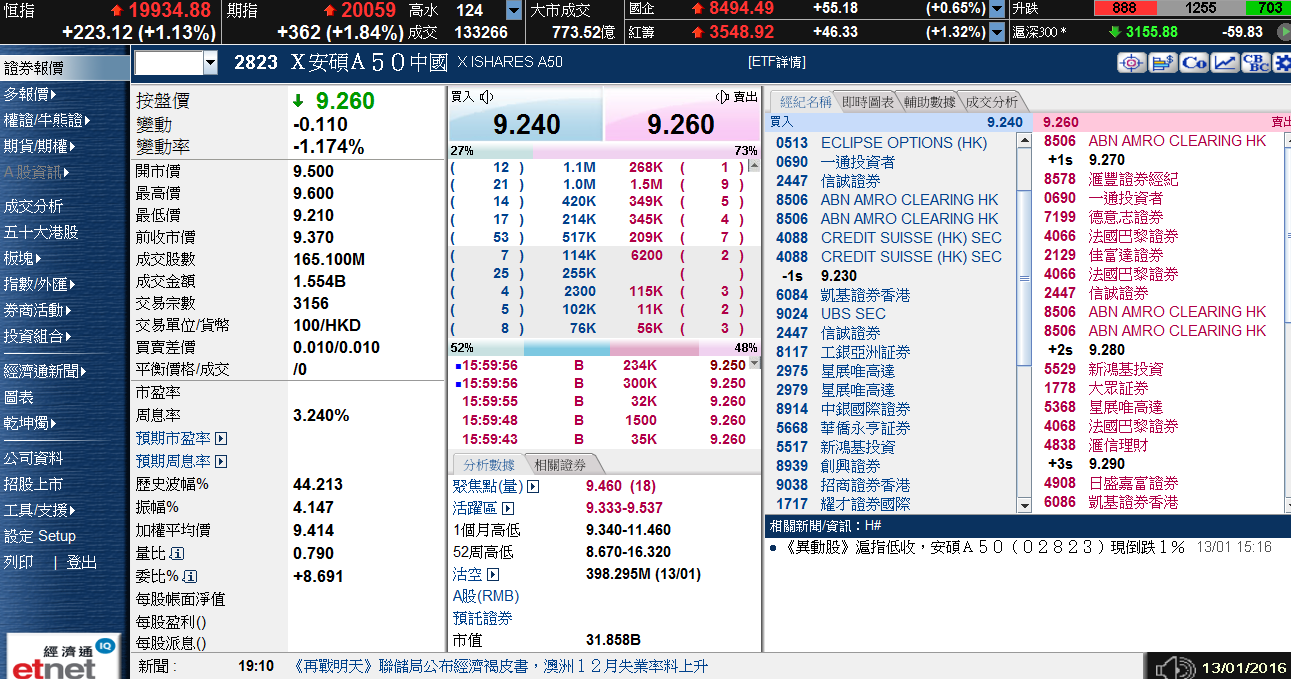The image size is (1291, 679).
Task: Switch to the 經紀名稱 tab
Action: (805, 102)
